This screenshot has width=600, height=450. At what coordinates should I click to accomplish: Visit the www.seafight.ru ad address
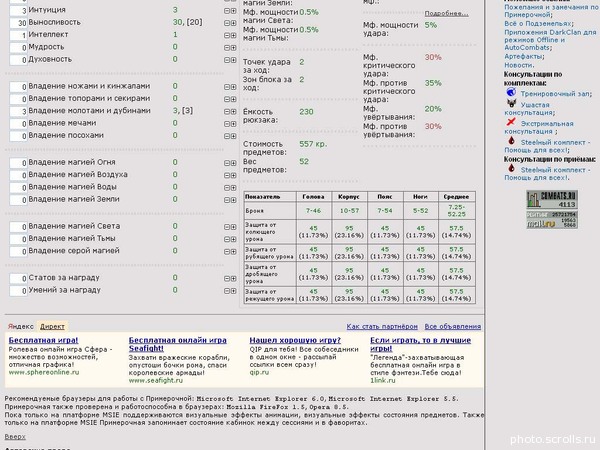156,380
